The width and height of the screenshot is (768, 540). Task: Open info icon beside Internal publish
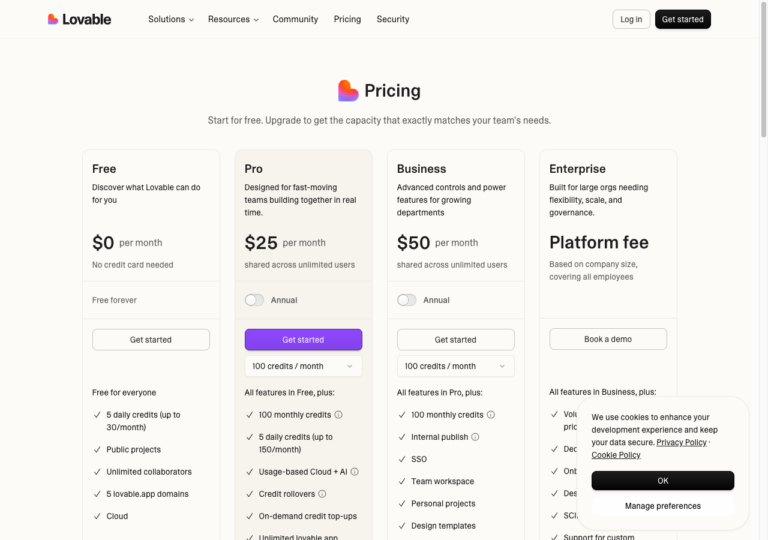coord(475,437)
